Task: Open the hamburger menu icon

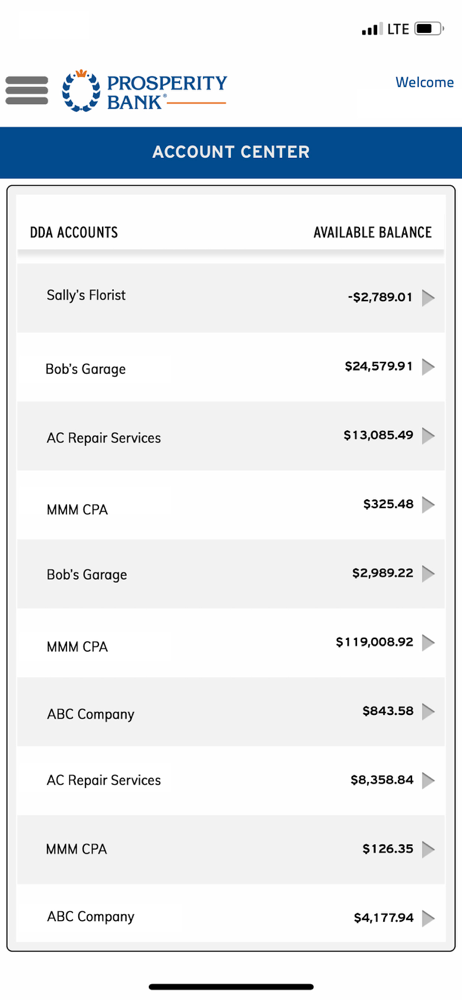Action: [27, 91]
